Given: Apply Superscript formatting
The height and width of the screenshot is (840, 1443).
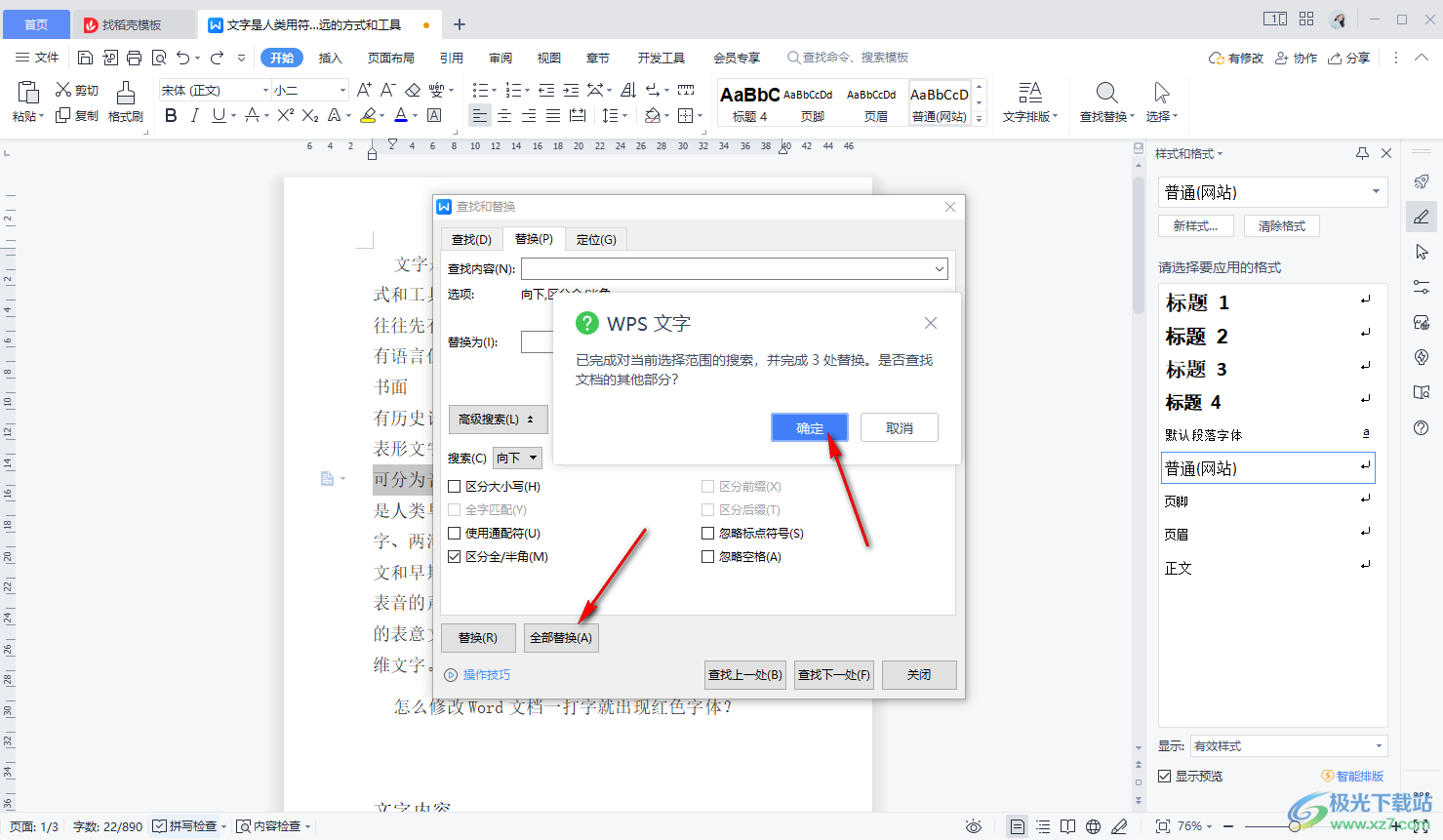Looking at the screenshot, I should coord(285,115).
